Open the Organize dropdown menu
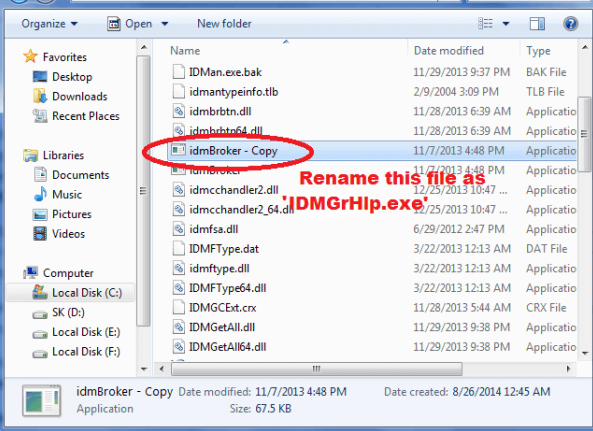The width and height of the screenshot is (593, 431). click(x=49, y=24)
